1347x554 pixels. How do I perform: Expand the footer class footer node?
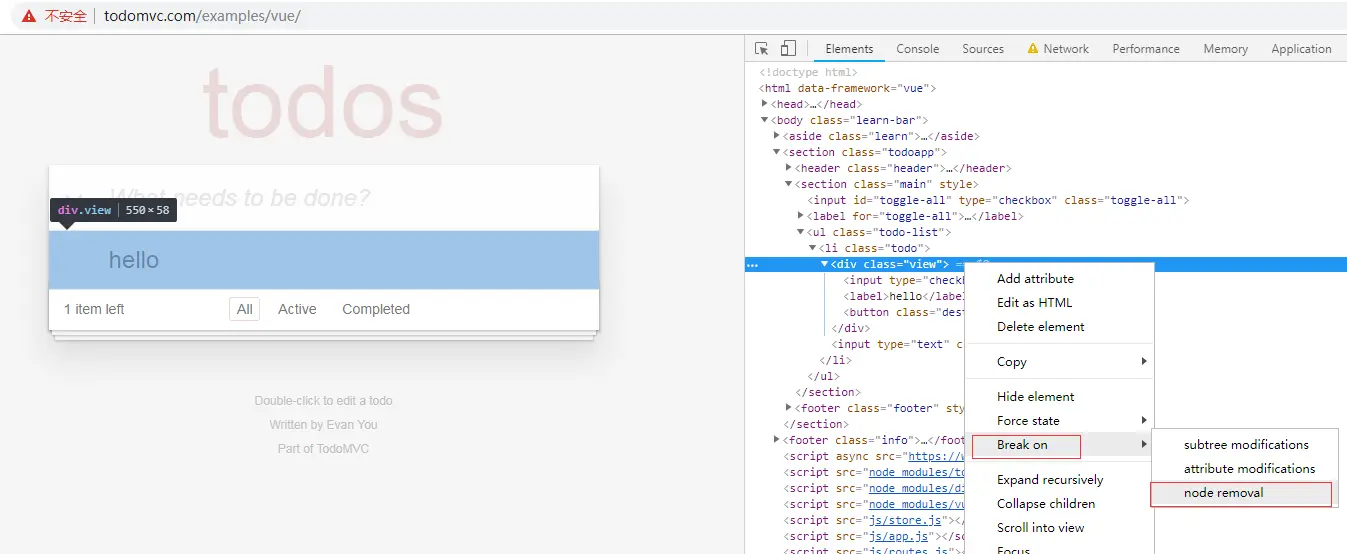coord(789,408)
